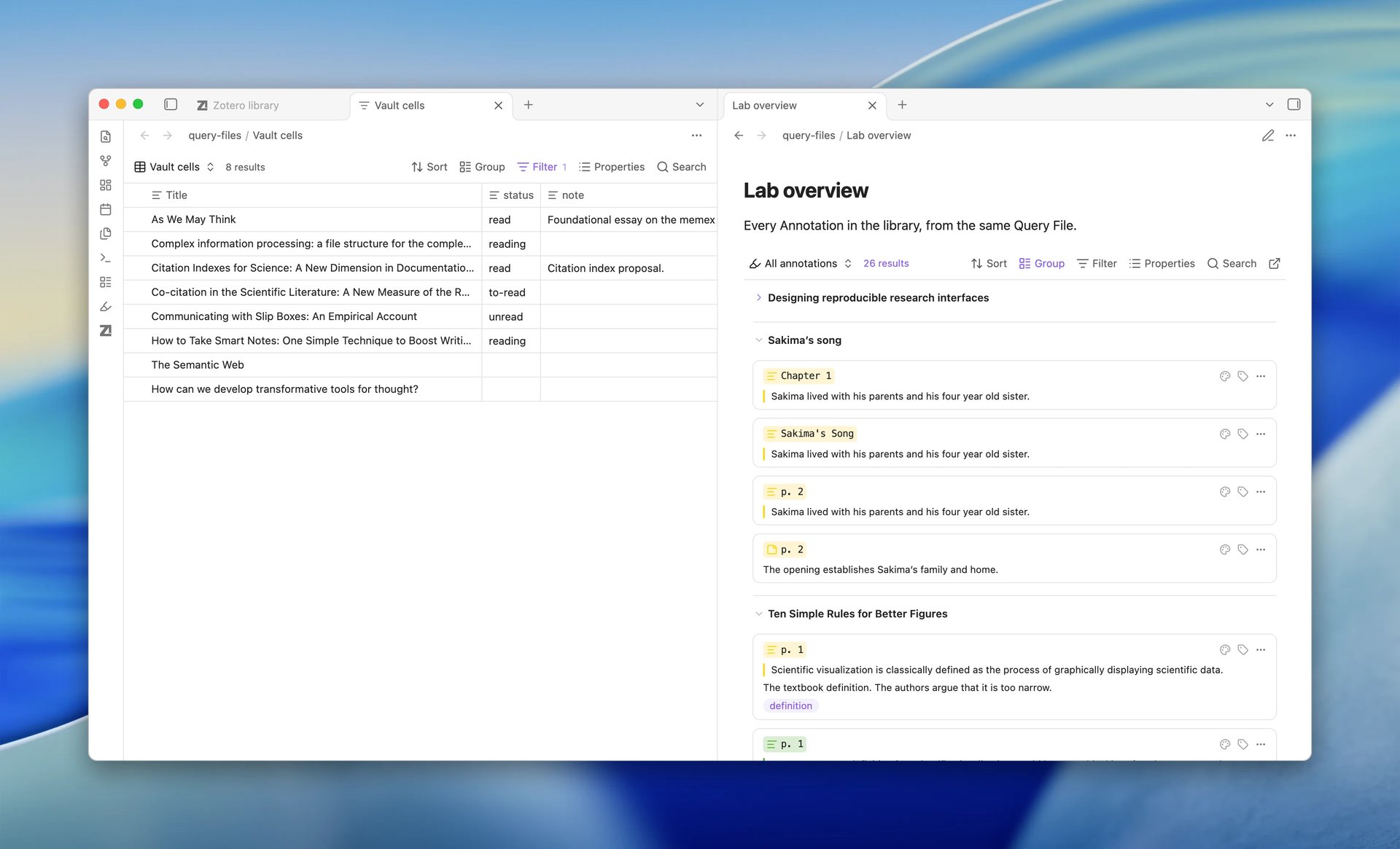The image size is (1400, 849).
Task: Go to query-files breadcrumb in Lab overview
Action: click(809, 136)
